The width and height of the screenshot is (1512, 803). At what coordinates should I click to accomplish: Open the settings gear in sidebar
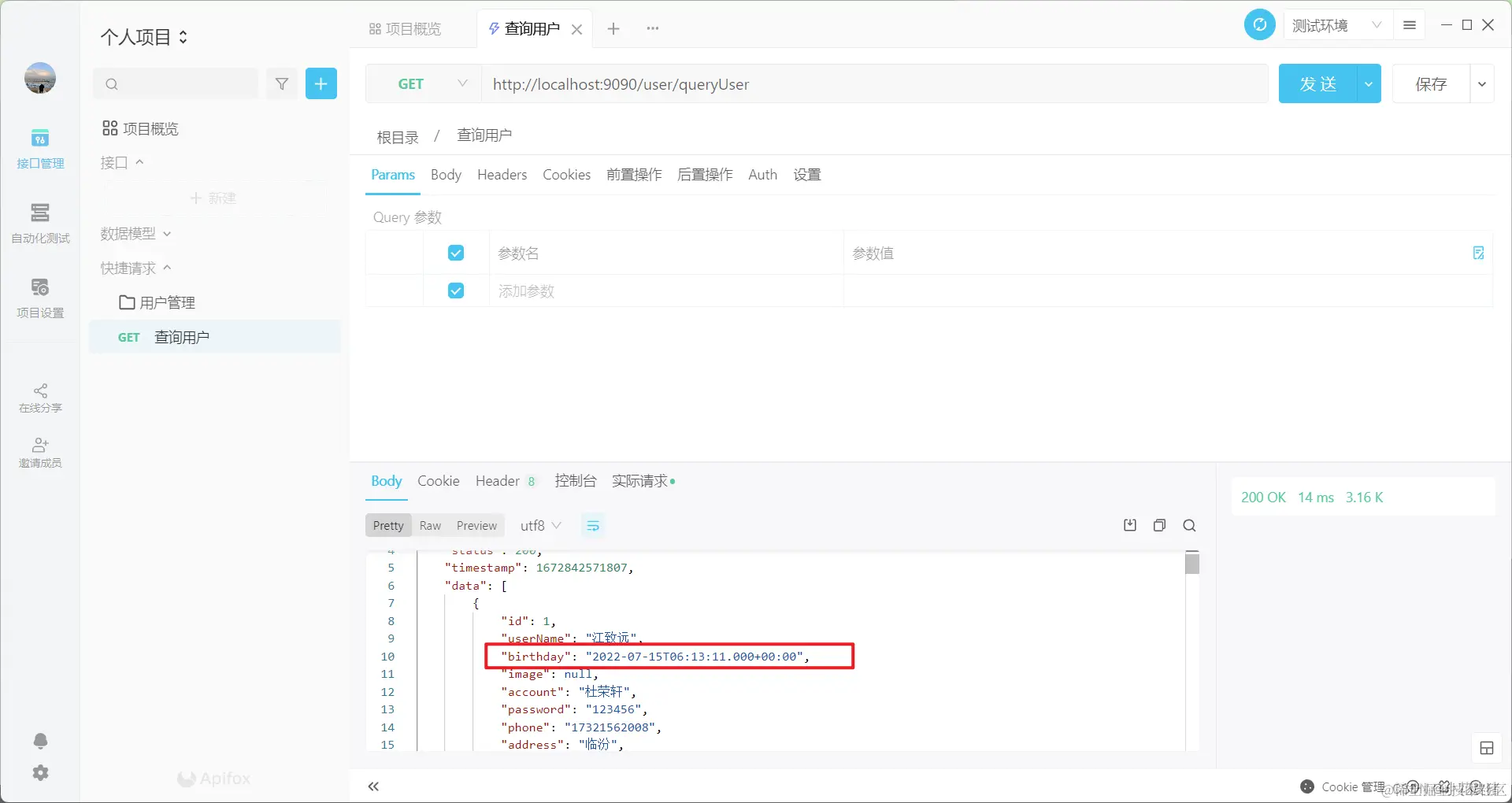point(40,773)
